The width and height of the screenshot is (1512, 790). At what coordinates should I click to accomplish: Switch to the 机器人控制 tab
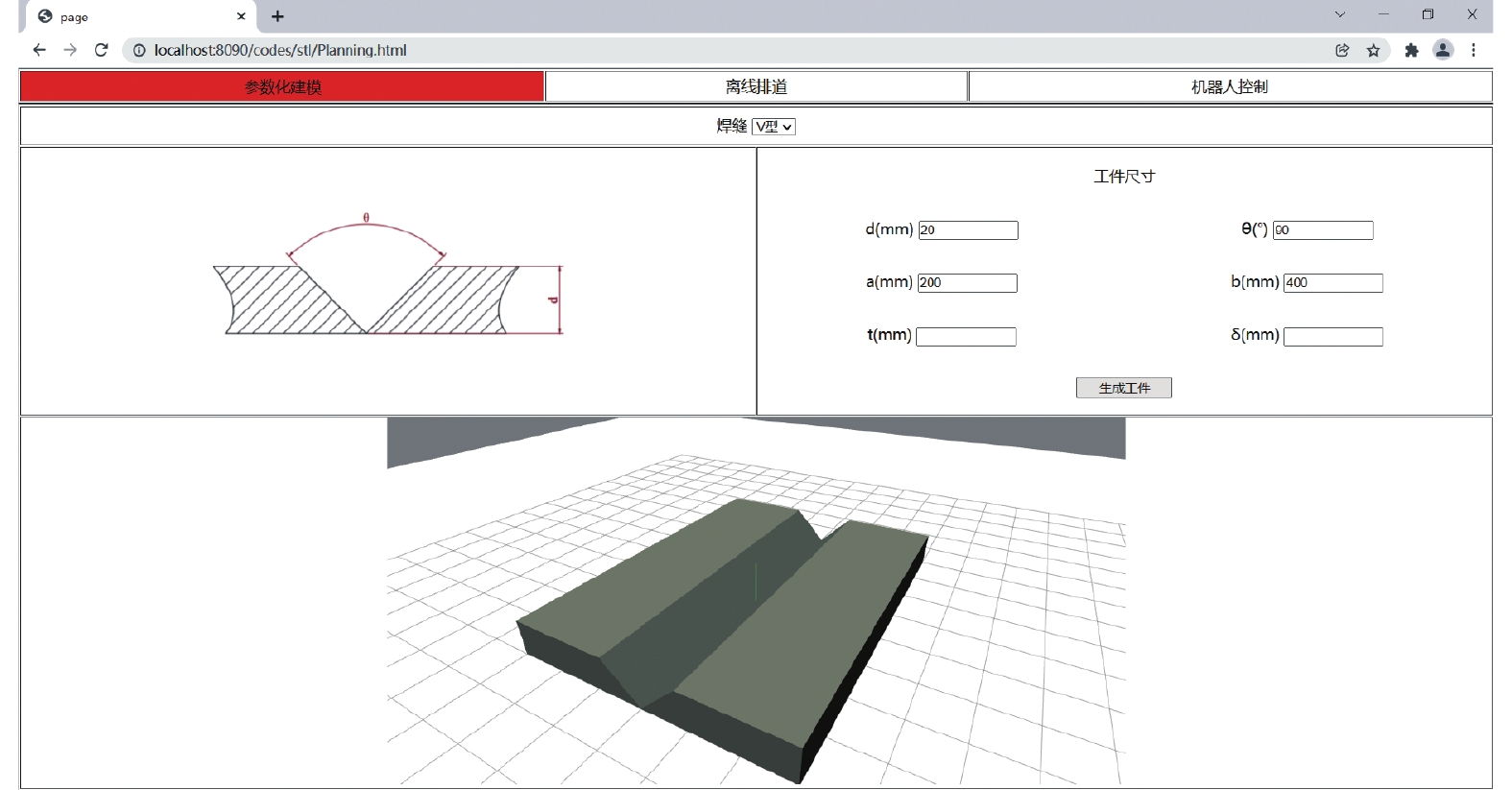[x=1229, y=86]
